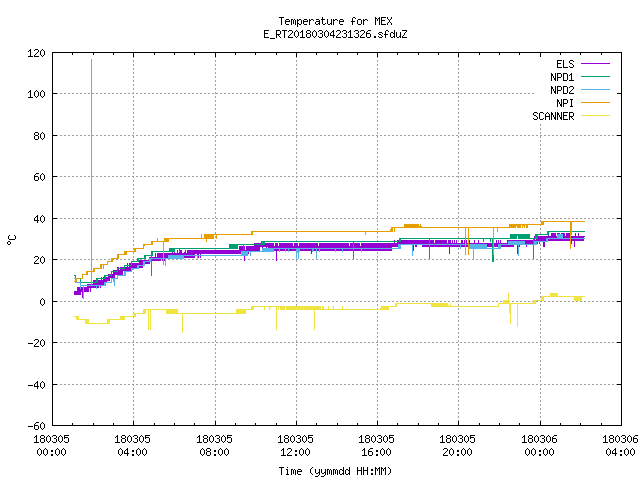Click the x-axis tick label 180305 00:00
The image size is (640, 480).
pyautogui.click(x=51, y=446)
